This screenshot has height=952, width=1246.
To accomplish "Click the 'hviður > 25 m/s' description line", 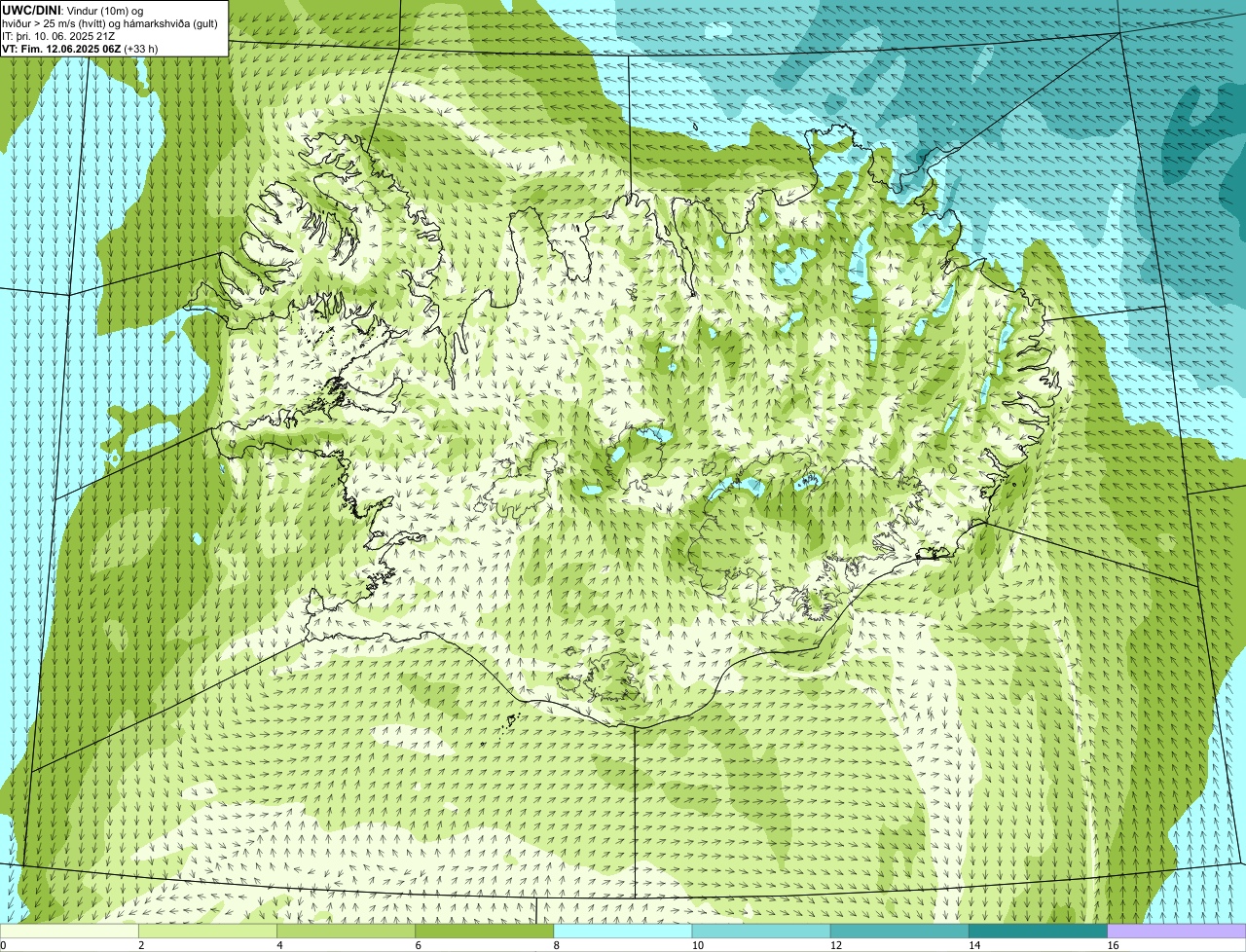I will (x=110, y=23).
